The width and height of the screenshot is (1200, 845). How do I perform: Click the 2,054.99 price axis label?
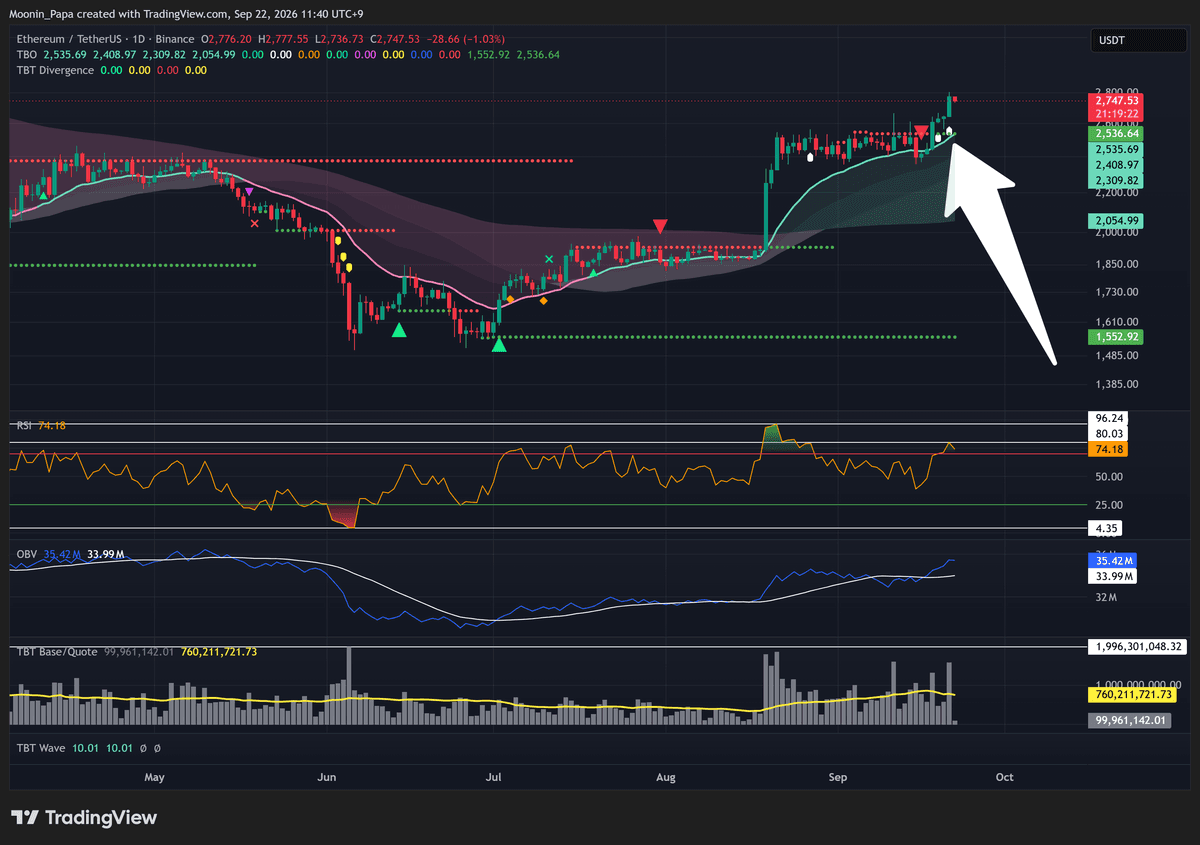(1117, 220)
